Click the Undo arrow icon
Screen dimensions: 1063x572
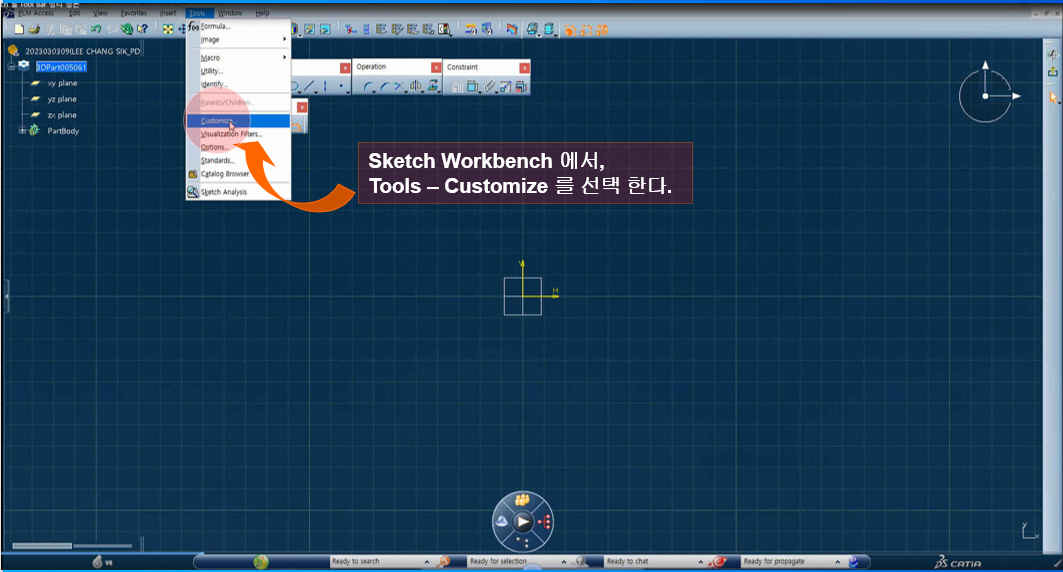[96, 29]
